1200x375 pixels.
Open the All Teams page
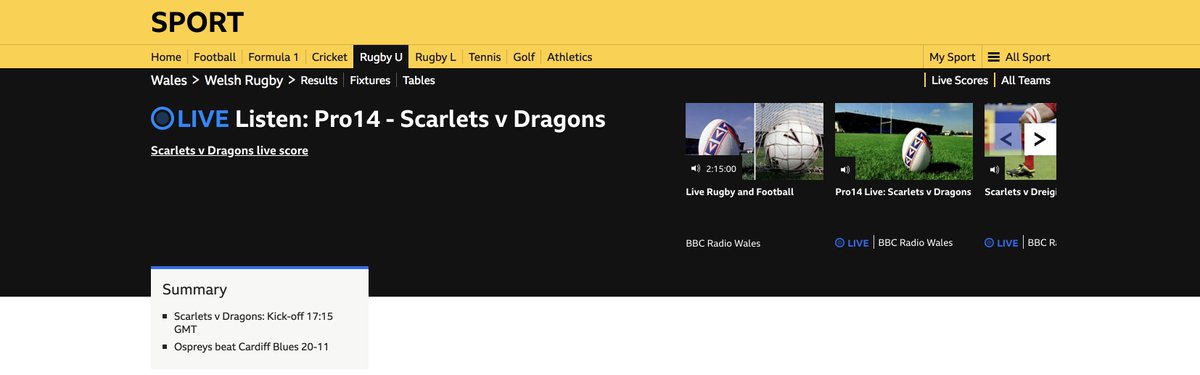click(1026, 80)
